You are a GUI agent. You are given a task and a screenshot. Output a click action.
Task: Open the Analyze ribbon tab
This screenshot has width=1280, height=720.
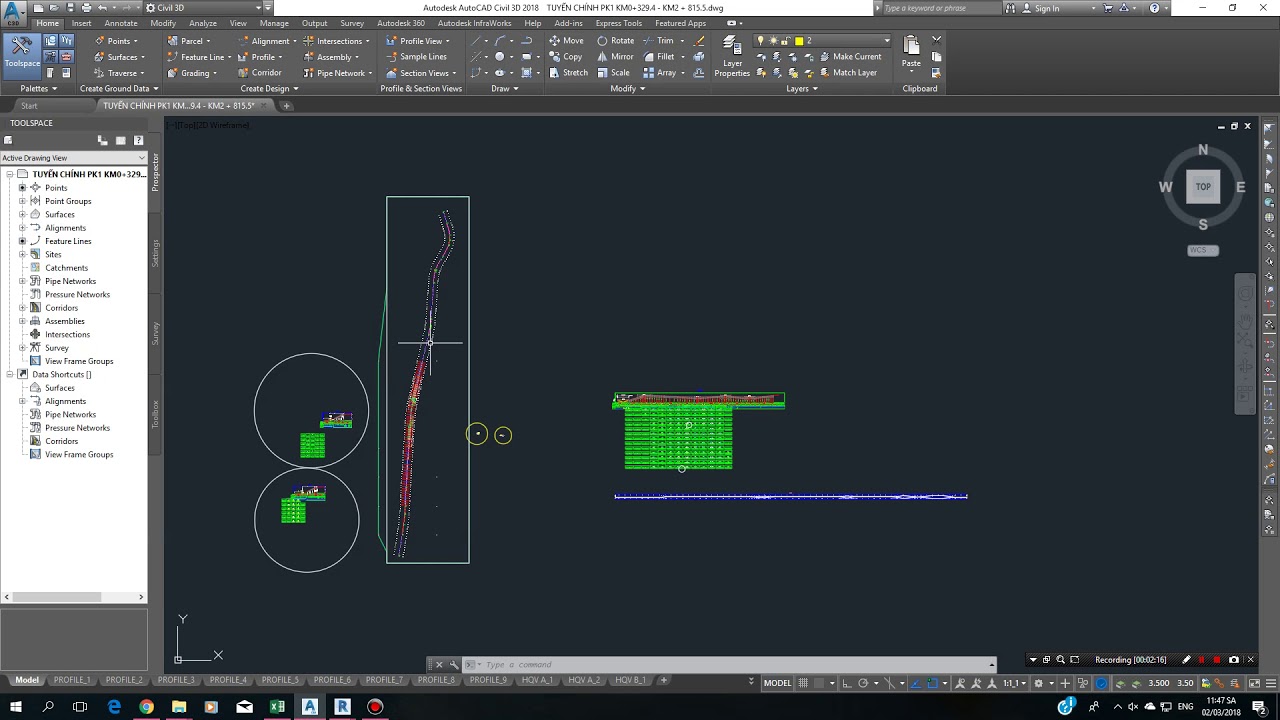203,23
